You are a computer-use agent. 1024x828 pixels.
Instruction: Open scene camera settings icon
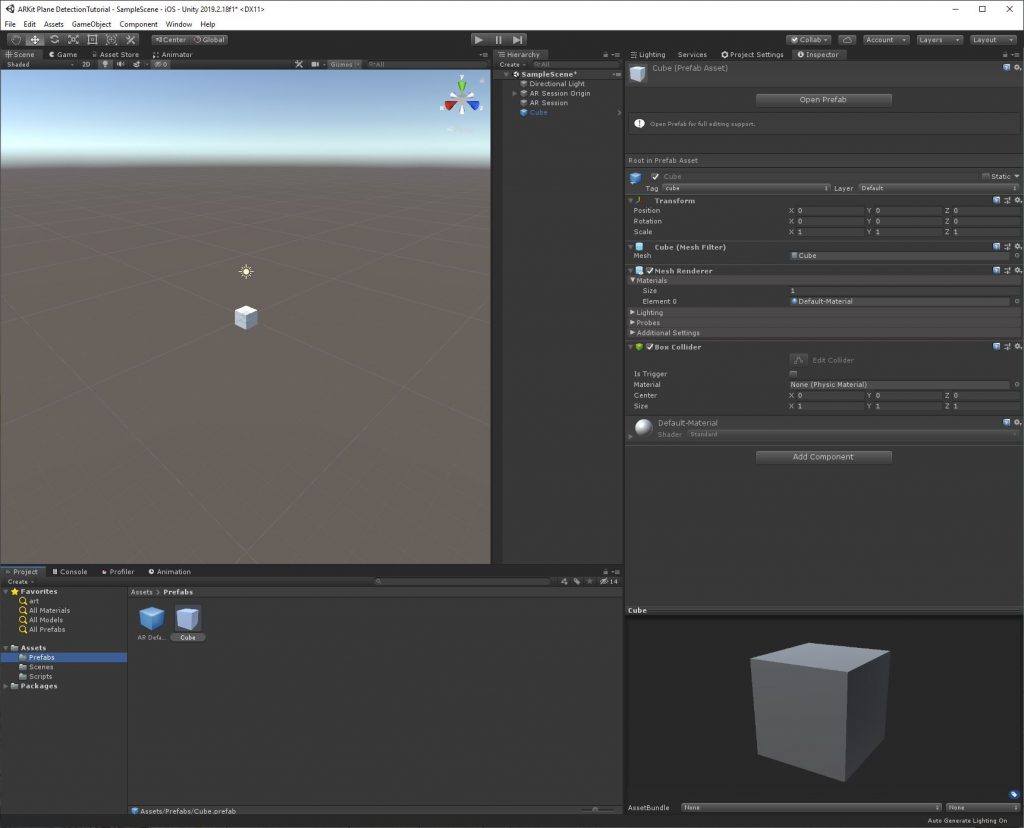[x=315, y=64]
